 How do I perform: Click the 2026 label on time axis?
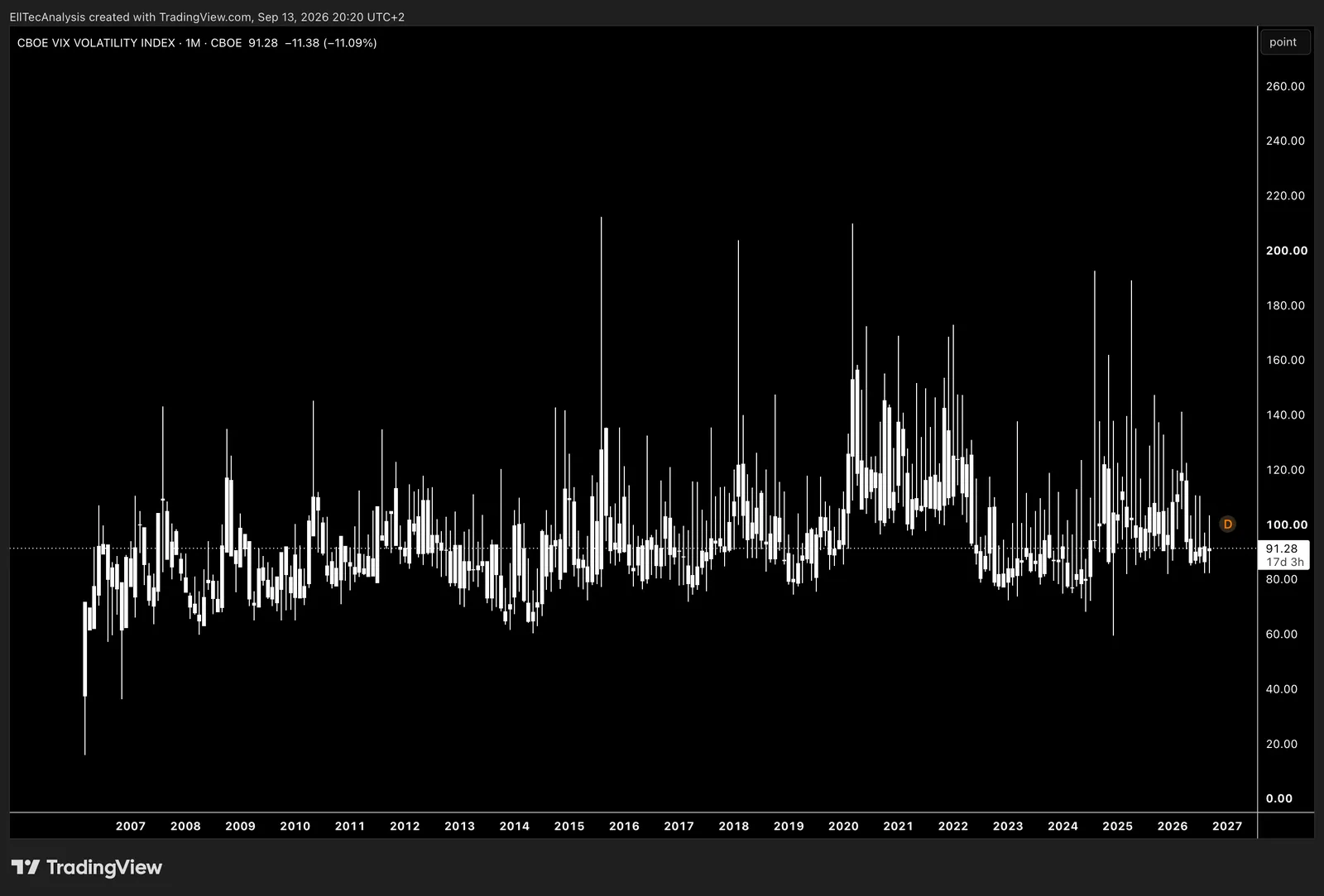tap(1173, 826)
